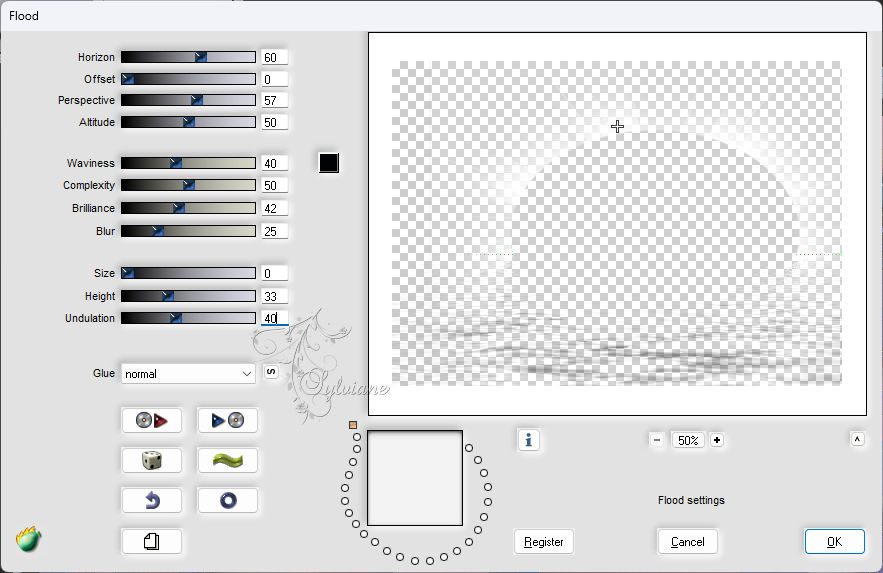The height and width of the screenshot is (573, 883).
Task: Click the Flaming Pear logo icon
Action: pos(29,539)
